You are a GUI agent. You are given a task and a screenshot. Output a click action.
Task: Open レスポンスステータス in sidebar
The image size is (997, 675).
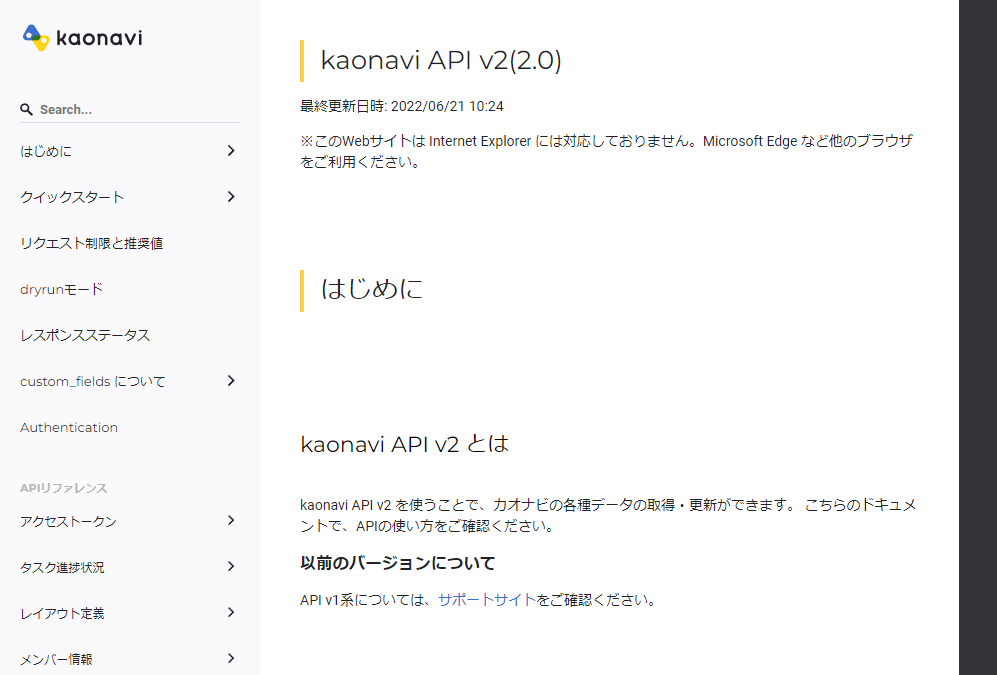coord(85,335)
